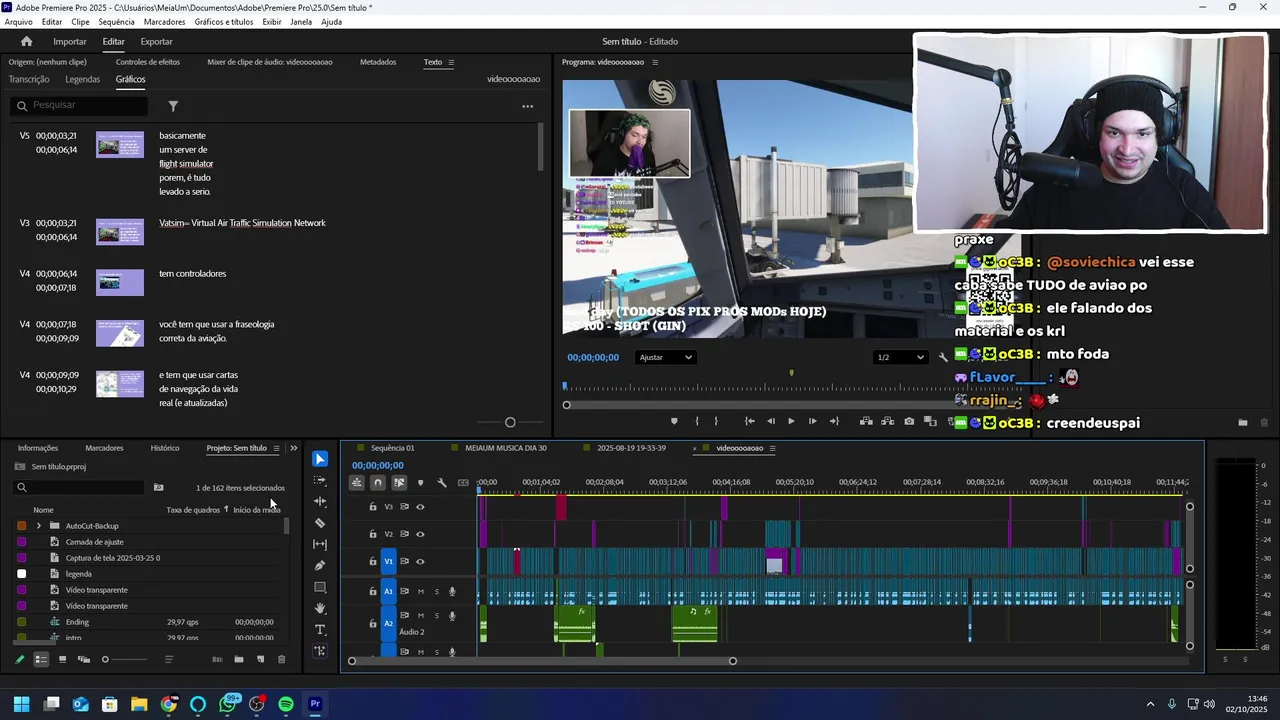Click the Lift button in Program monitor
Viewport: 1280px width, 720px height.
coord(866,421)
